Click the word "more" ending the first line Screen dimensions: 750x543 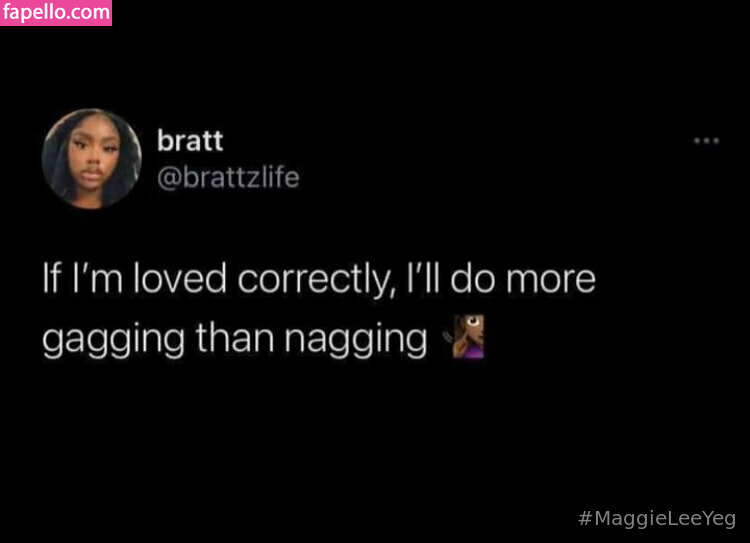point(551,280)
